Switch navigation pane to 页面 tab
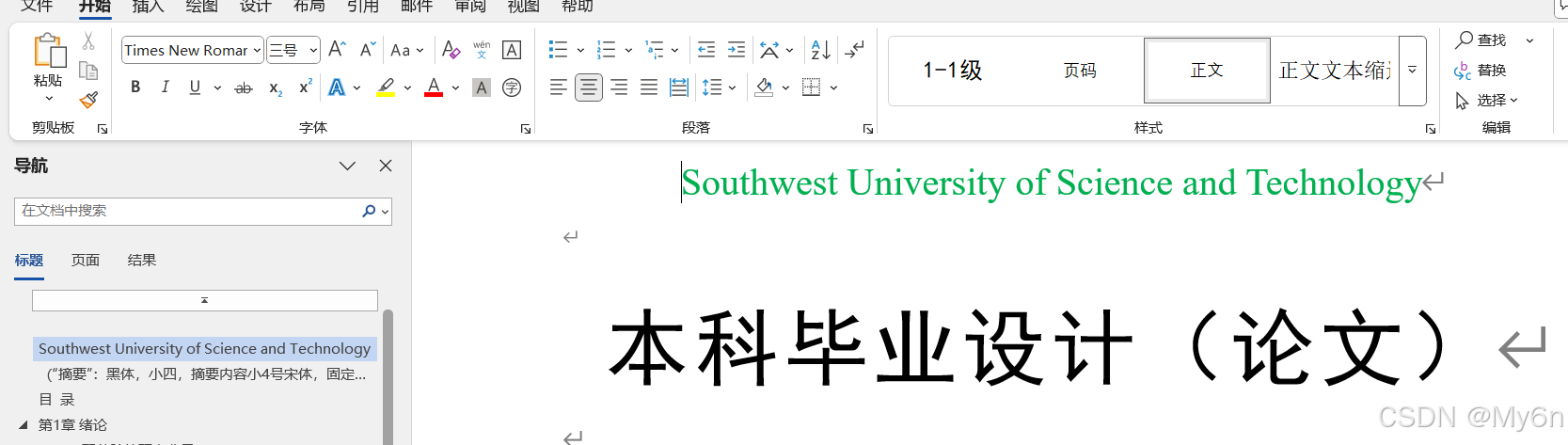This screenshot has width=1568, height=445. pos(86,260)
